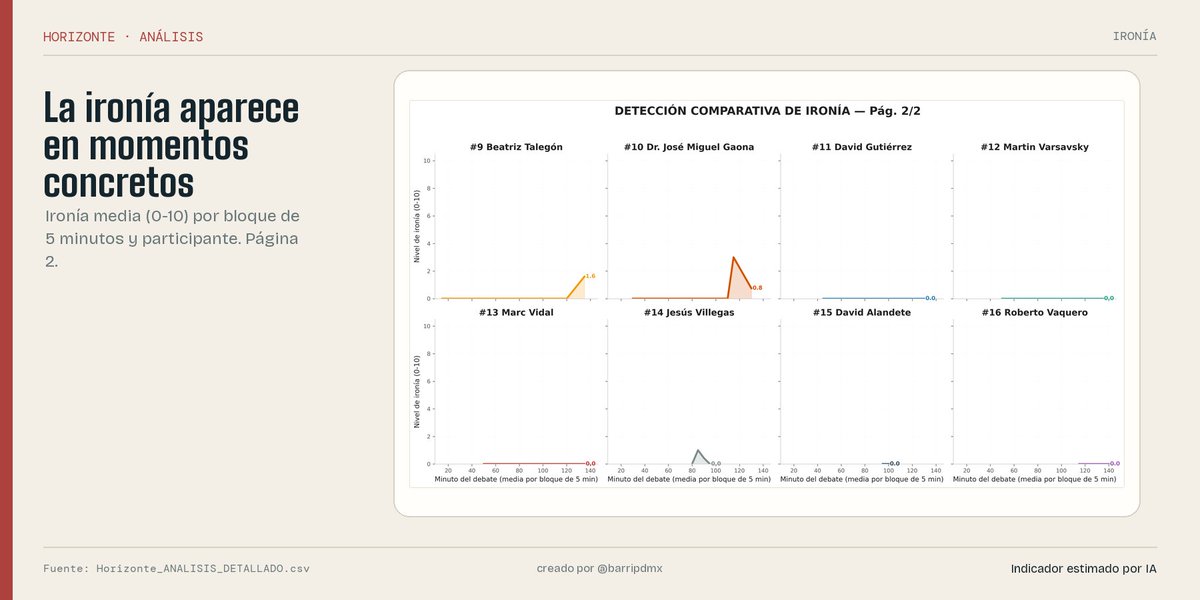The image size is (1200, 600).
Task: Click the 0.0 end value in Roberto Vaquero chart
Action: point(1115,464)
